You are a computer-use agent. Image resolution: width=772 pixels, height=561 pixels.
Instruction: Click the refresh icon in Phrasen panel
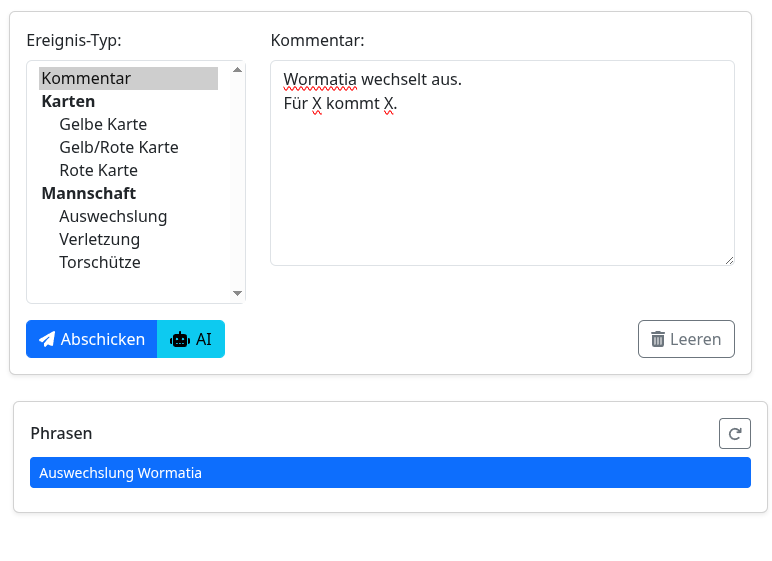735,433
